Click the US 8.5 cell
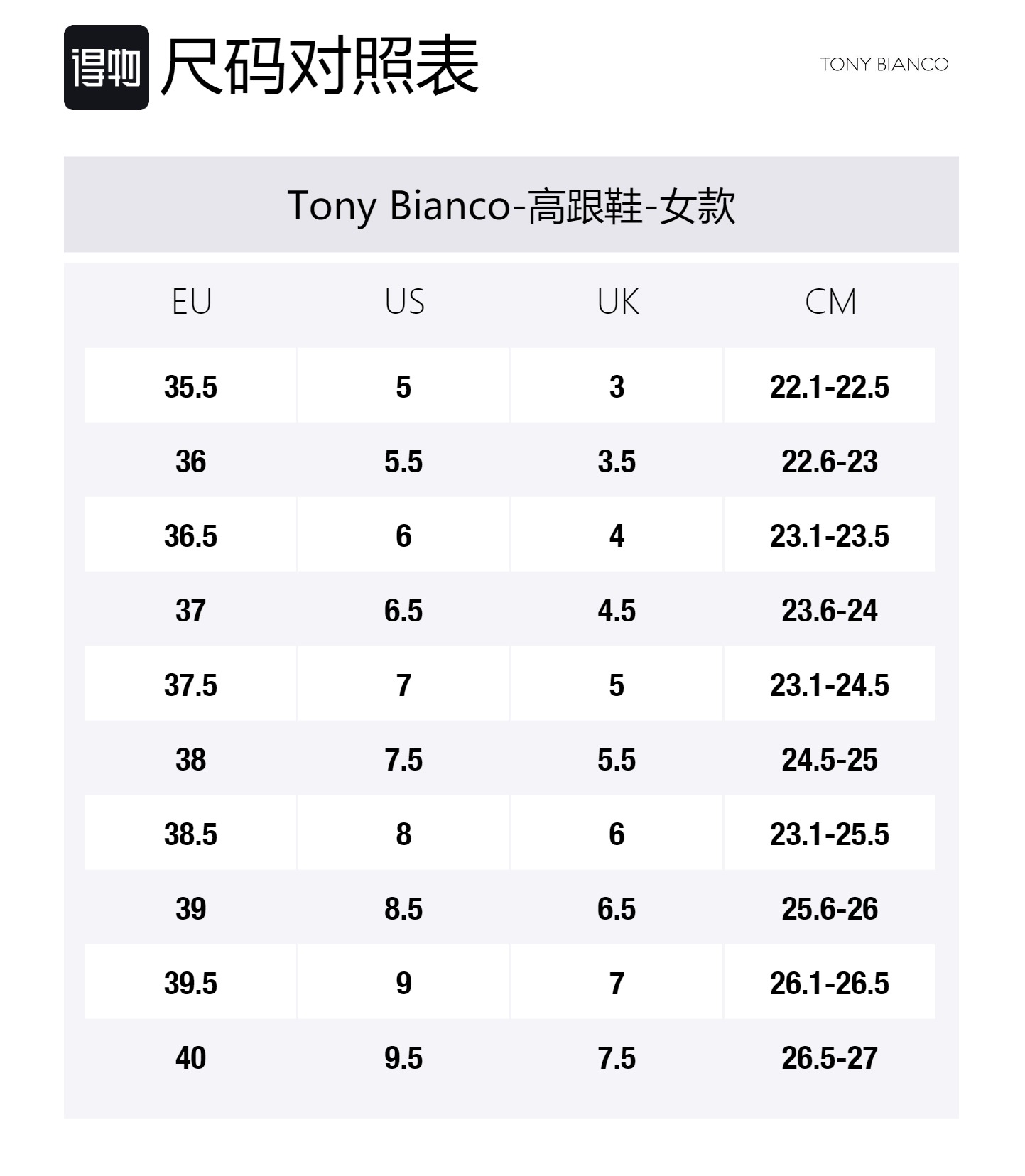 coord(403,908)
